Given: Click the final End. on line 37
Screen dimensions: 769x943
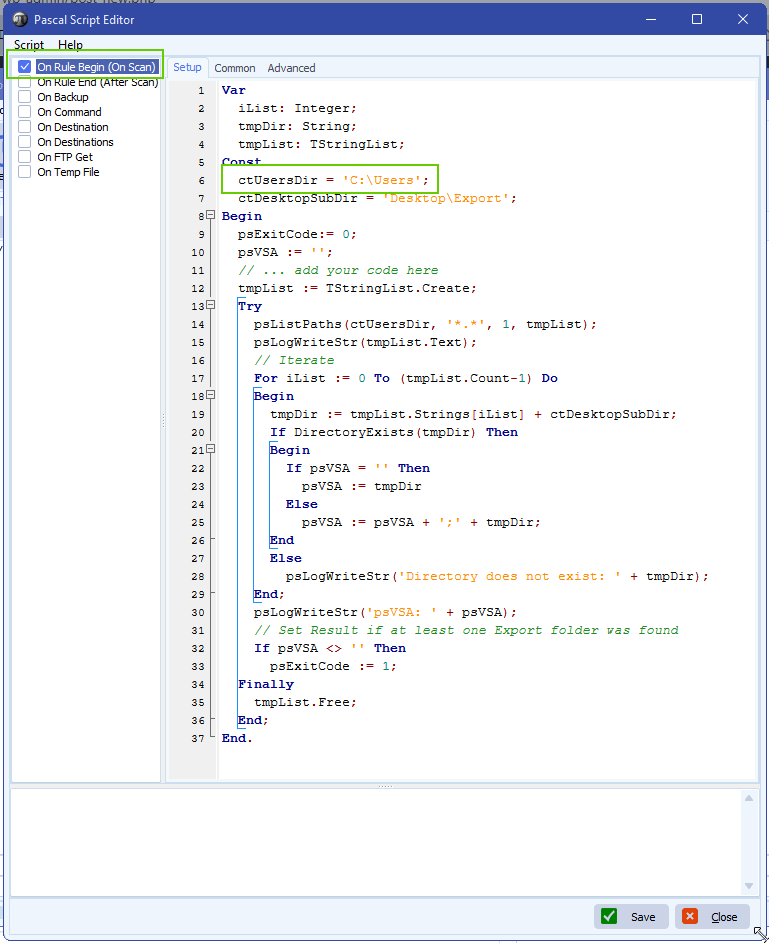Looking at the screenshot, I should tap(237, 738).
